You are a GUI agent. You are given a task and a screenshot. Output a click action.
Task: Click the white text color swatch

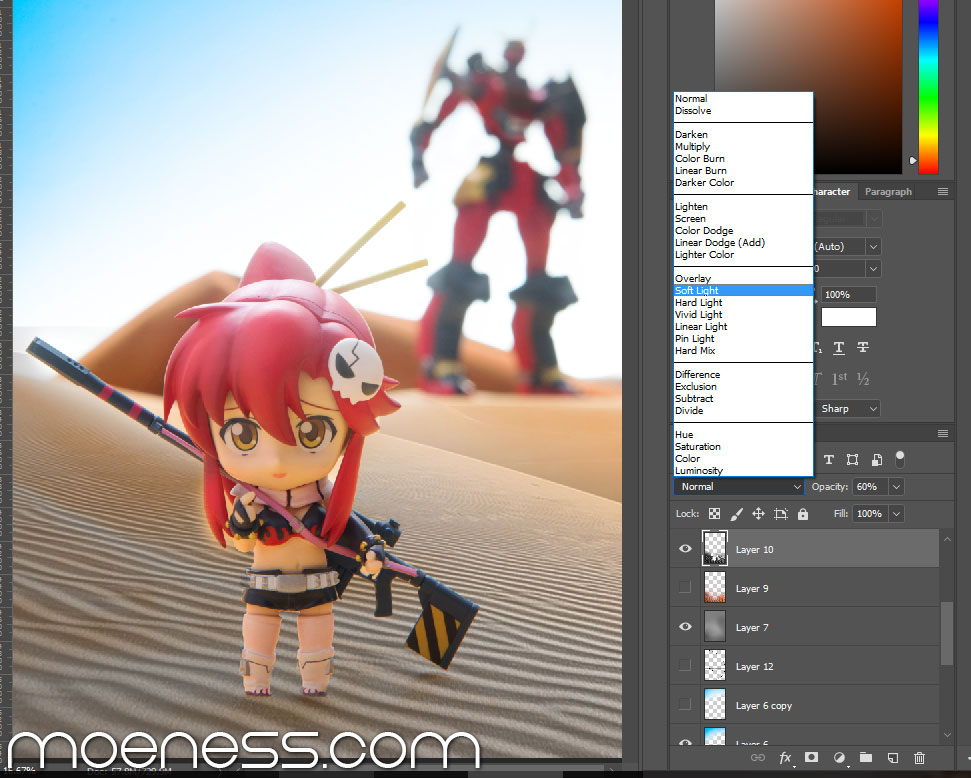click(x=848, y=317)
